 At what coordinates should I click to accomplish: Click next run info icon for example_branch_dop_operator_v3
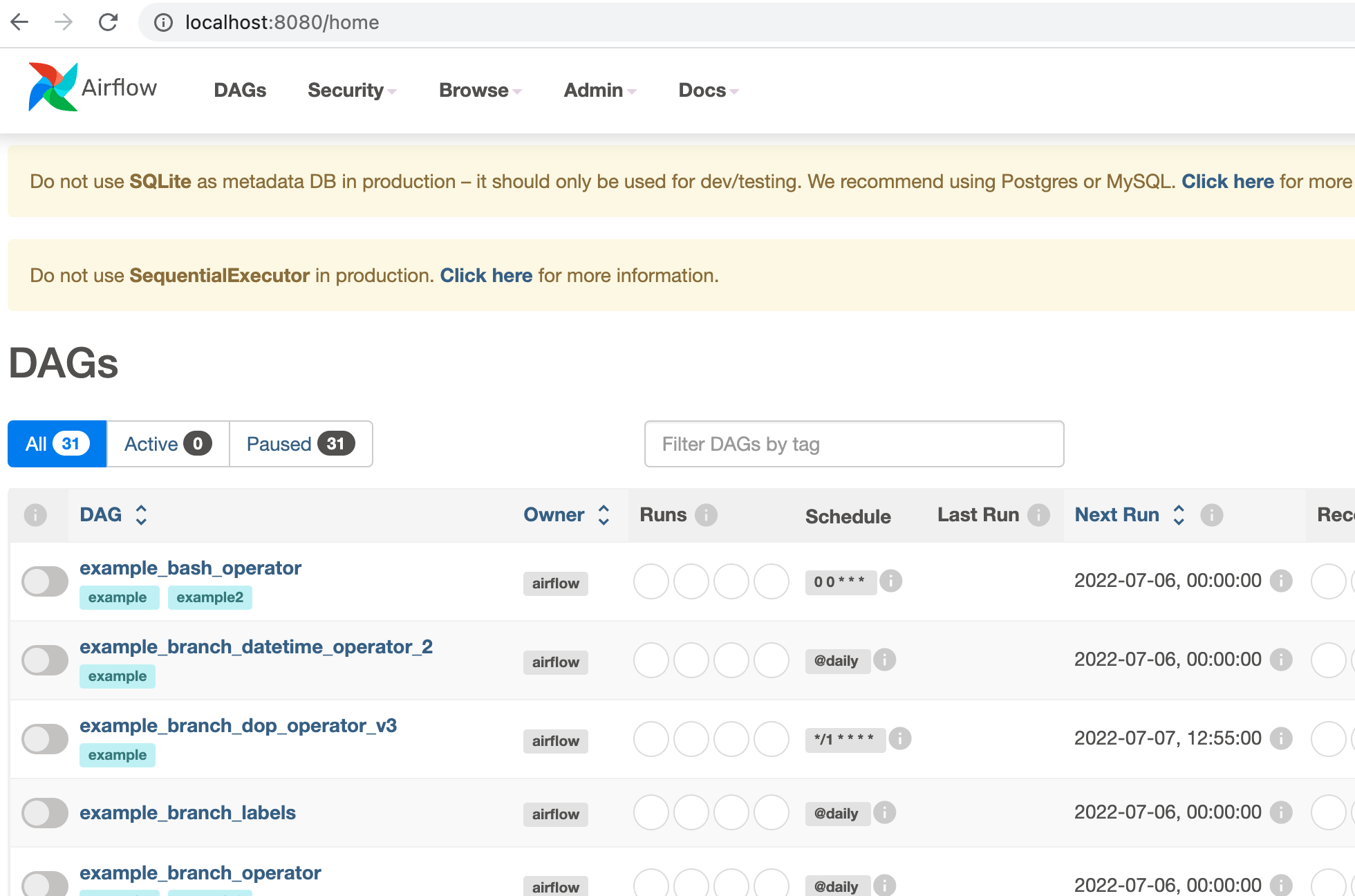click(x=1281, y=738)
